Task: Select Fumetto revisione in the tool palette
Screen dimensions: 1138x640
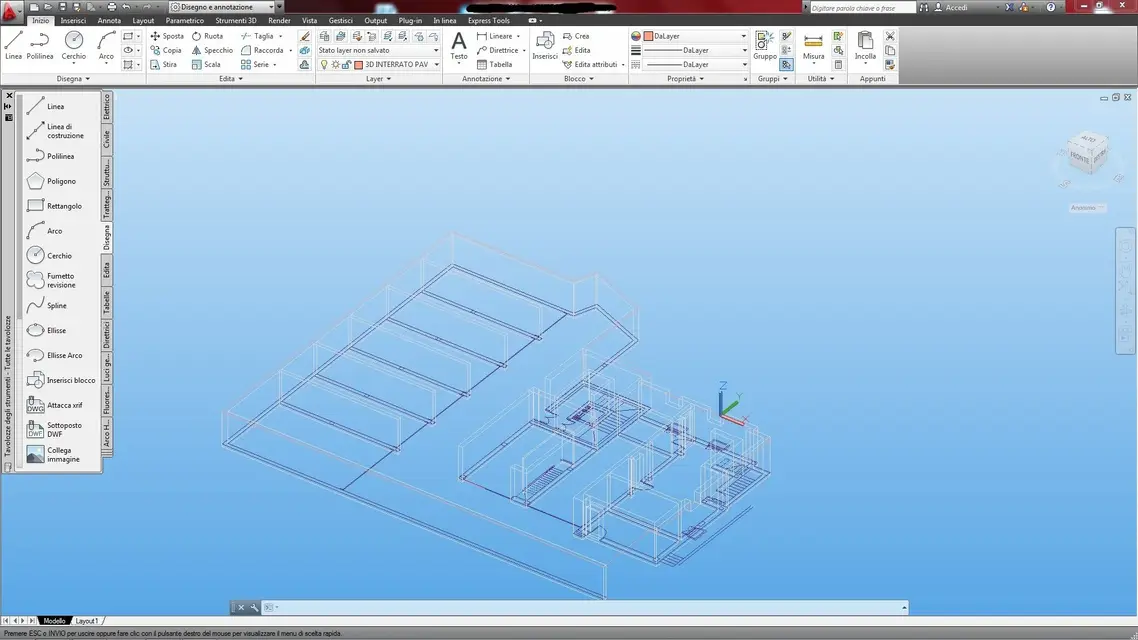Action: [51, 280]
